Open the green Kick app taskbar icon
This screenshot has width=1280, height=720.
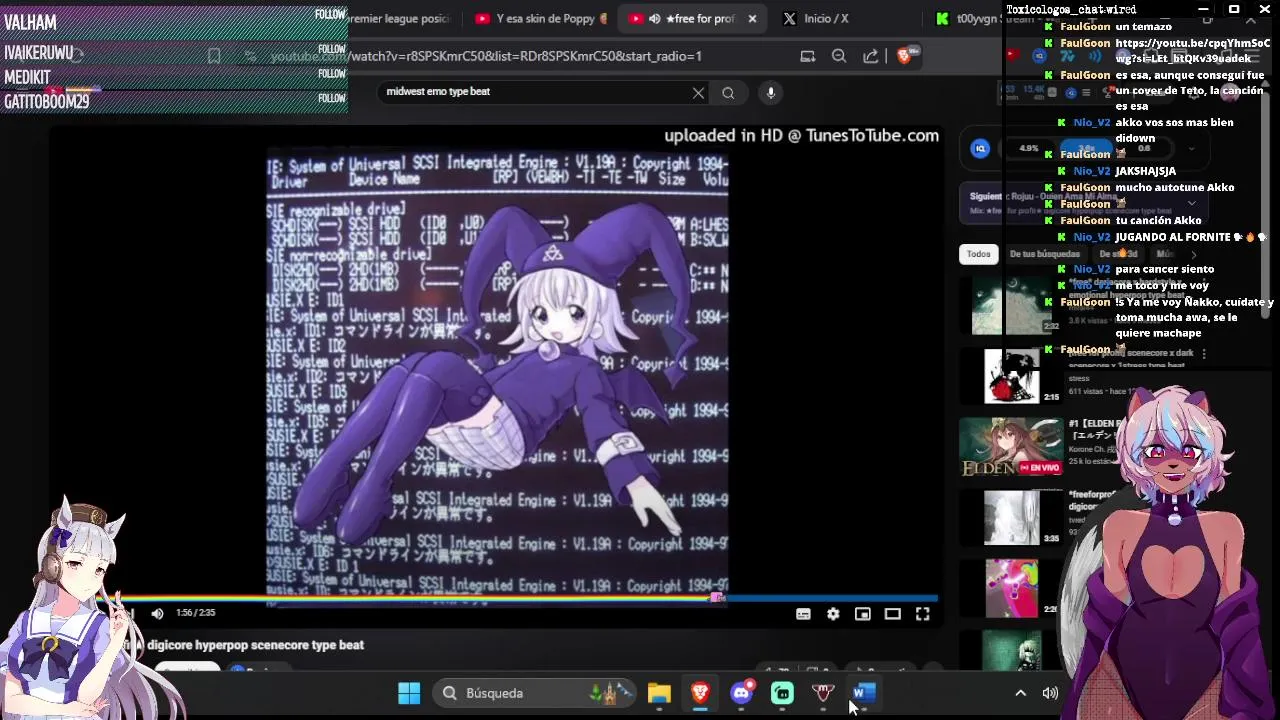[x=782, y=693]
